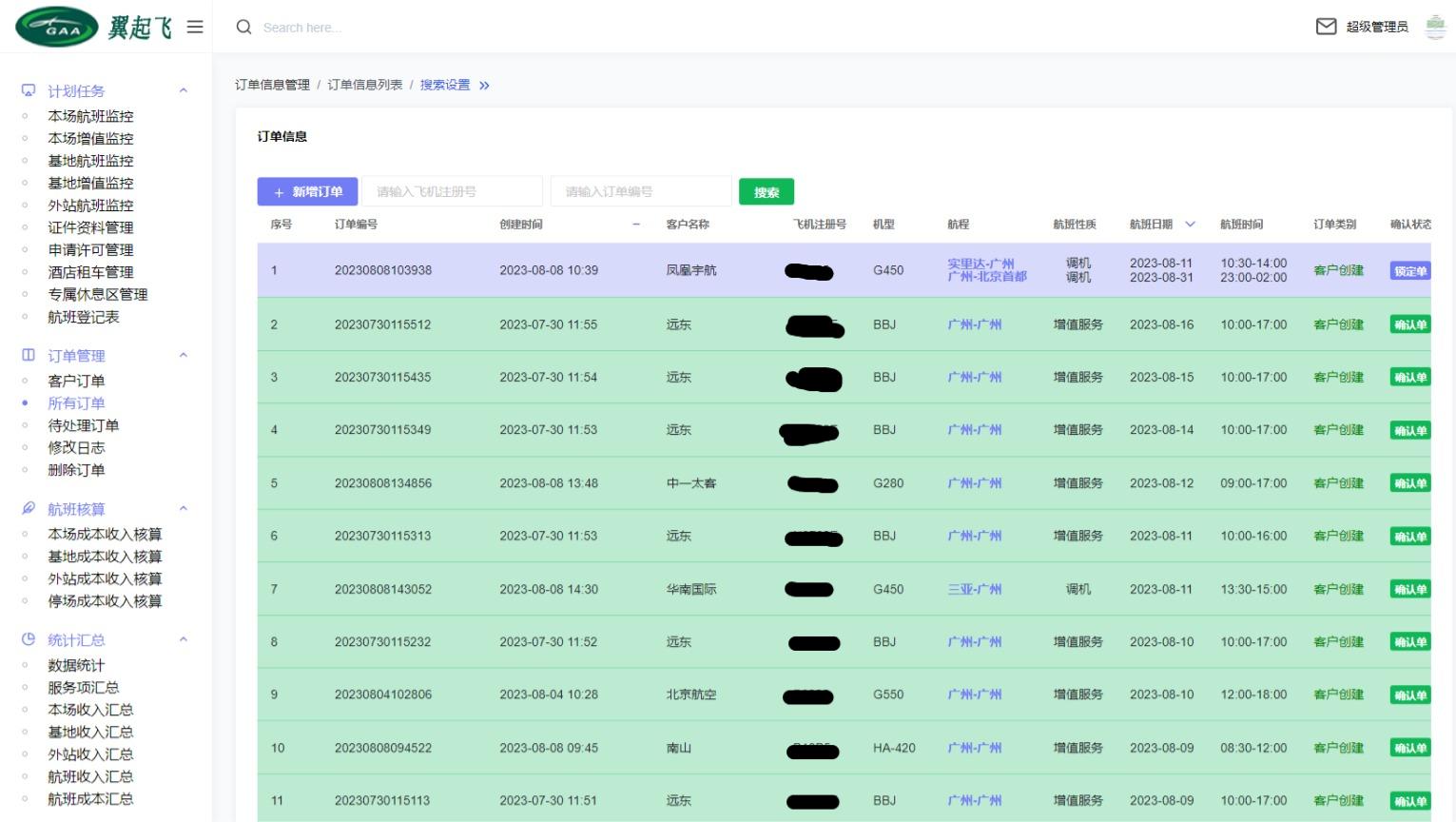Open 客户订单 menu item
This screenshot has width=1456, height=822.
point(76,381)
